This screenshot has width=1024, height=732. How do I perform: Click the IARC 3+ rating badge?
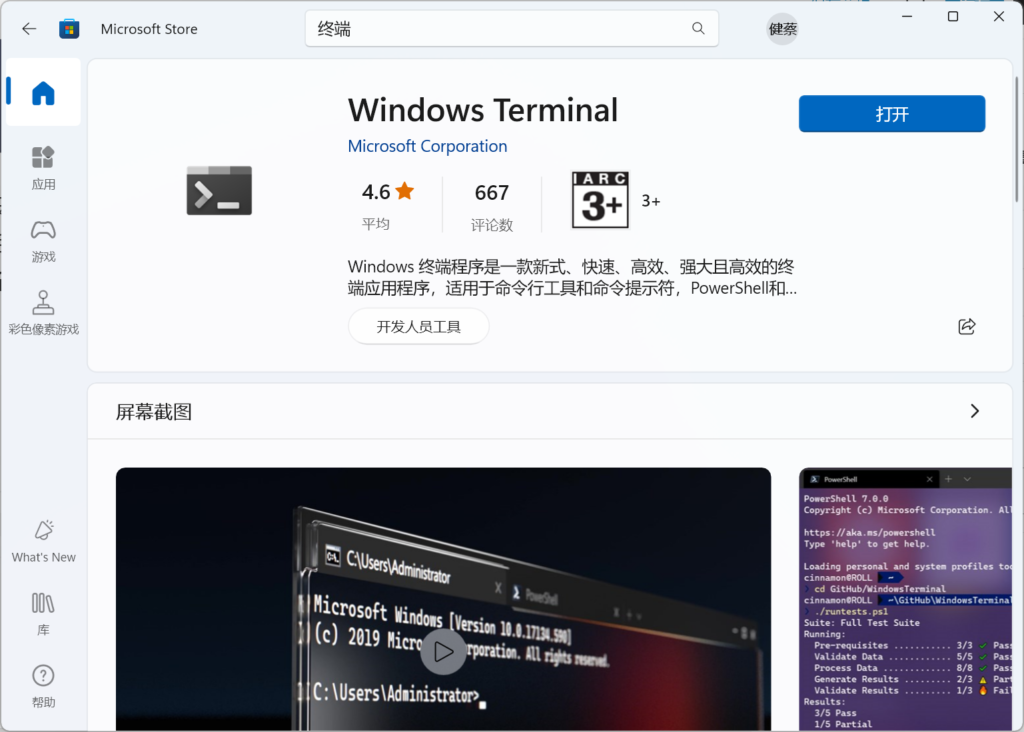[600, 200]
